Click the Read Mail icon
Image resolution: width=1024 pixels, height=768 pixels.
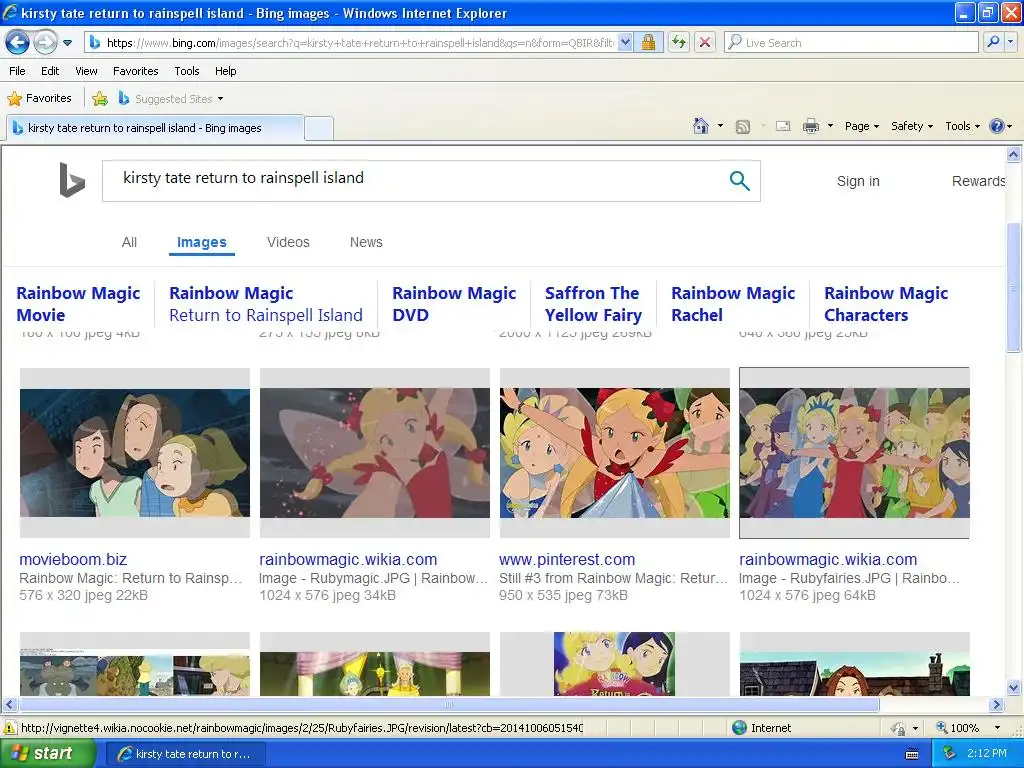pyautogui.click(x=783, y=126)
